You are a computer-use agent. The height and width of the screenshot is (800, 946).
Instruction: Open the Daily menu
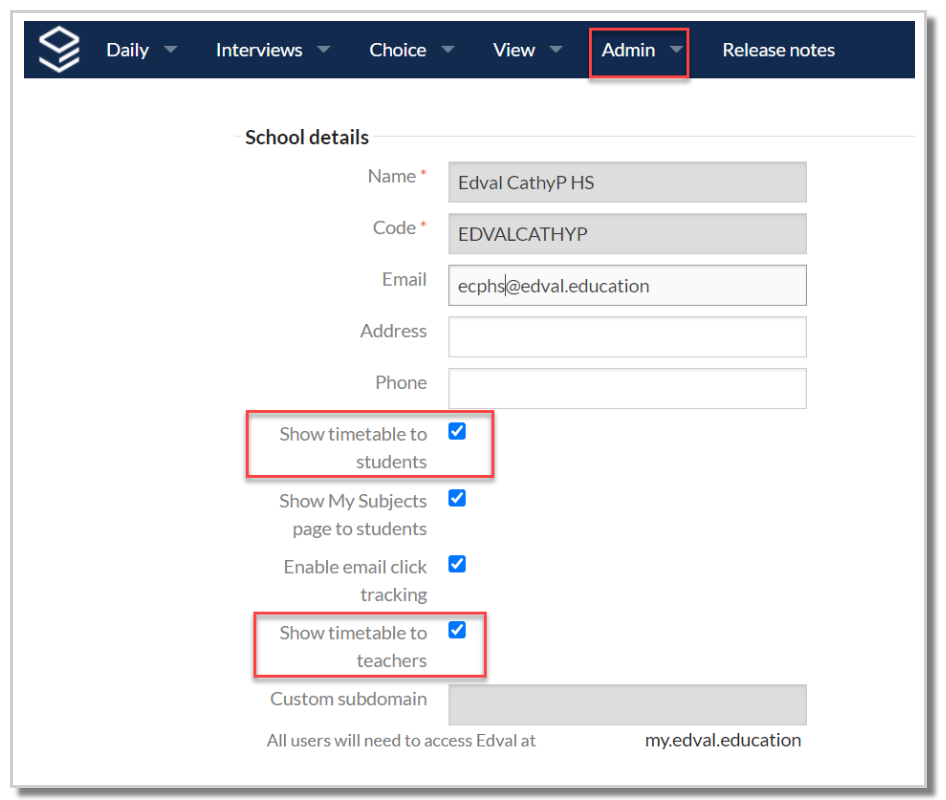point(127,50)
